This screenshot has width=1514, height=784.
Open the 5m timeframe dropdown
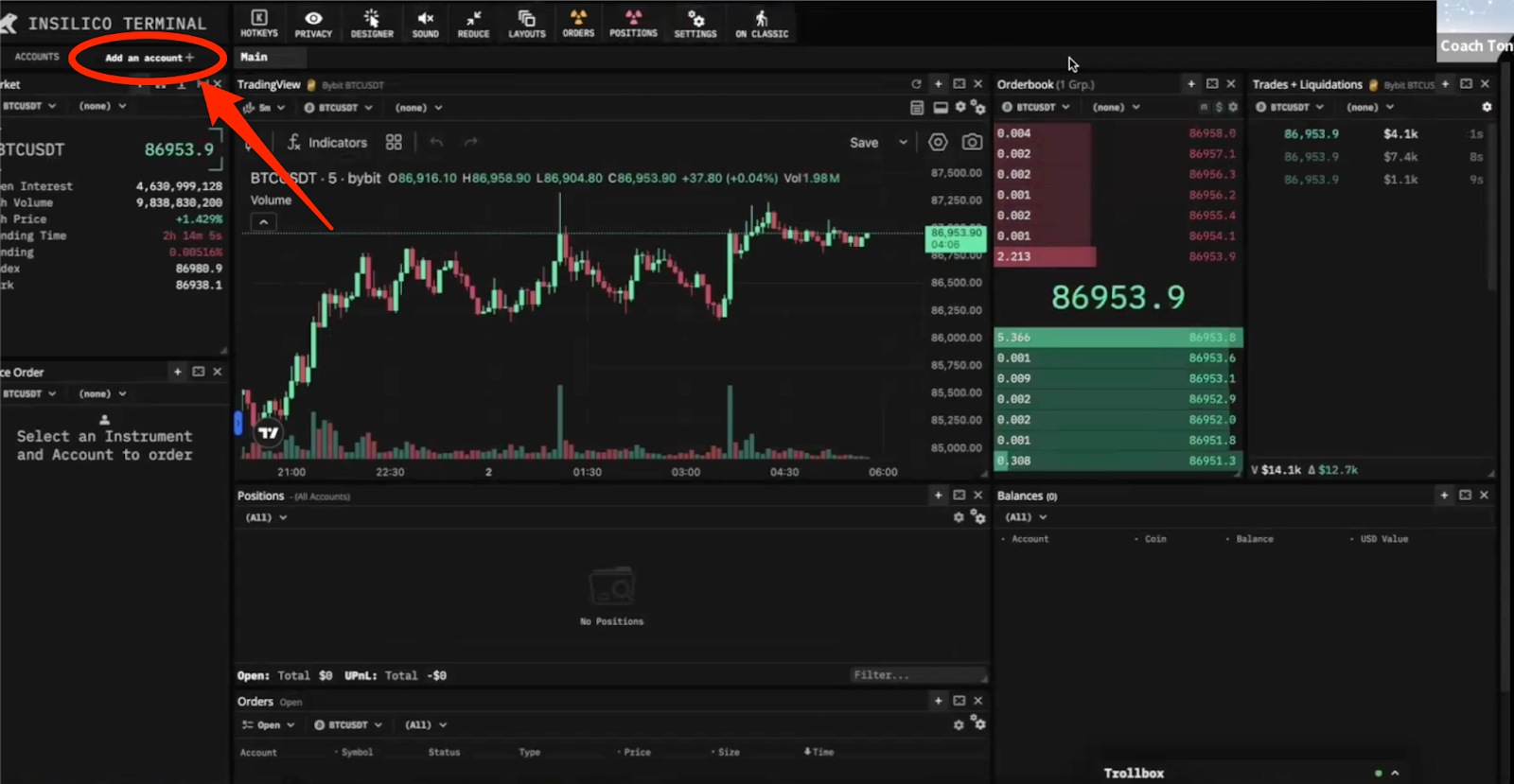264,108
